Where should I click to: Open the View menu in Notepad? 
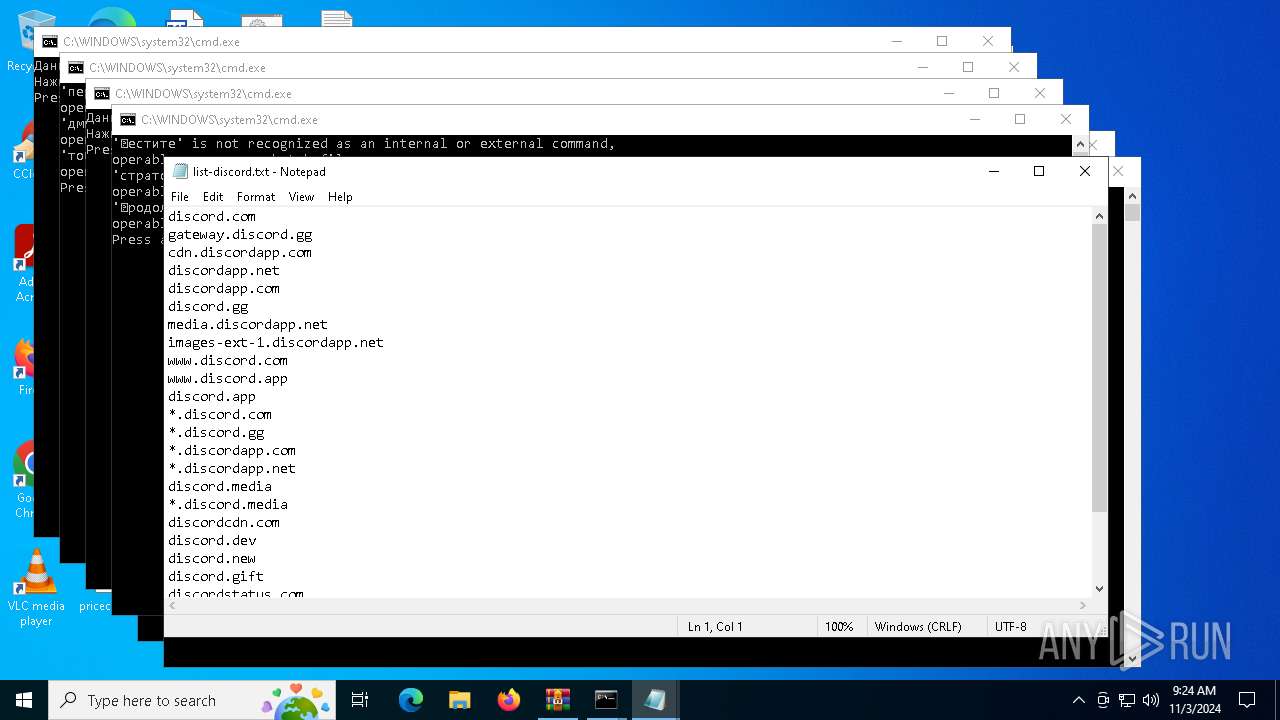[301, 197]
